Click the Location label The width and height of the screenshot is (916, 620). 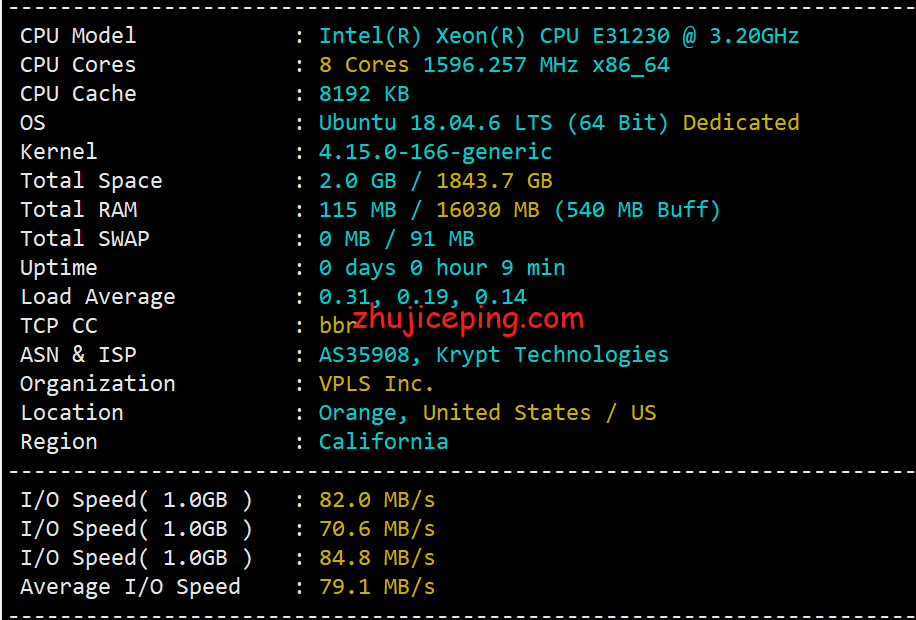coord(72,413)
